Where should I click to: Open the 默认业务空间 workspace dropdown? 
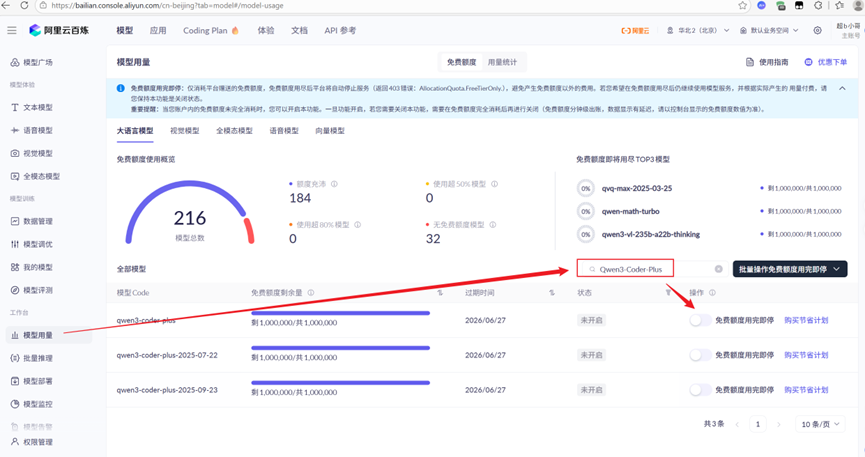(x=769, y=30)
